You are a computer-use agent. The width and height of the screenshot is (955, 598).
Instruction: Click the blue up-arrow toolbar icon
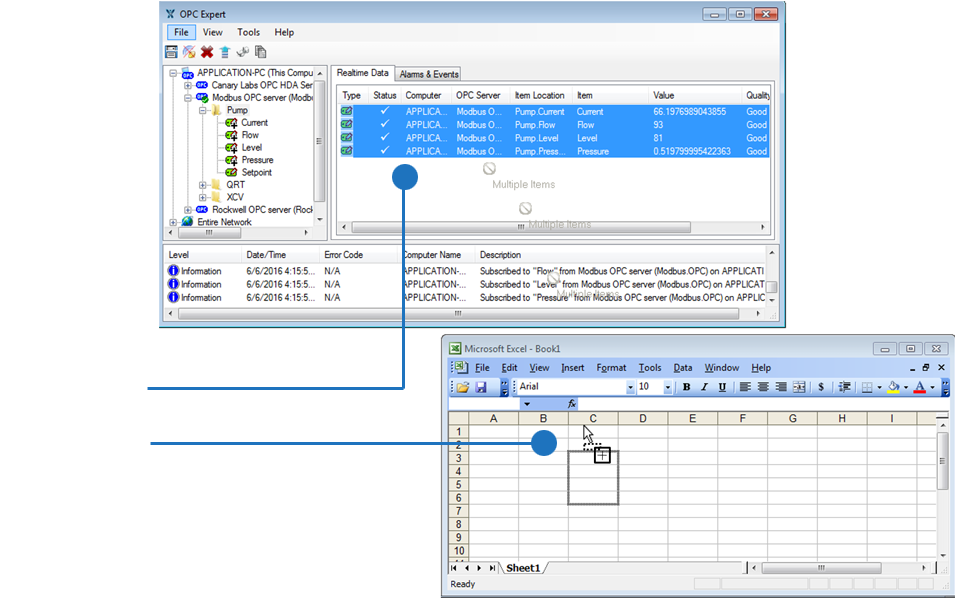tap(225, 51)
